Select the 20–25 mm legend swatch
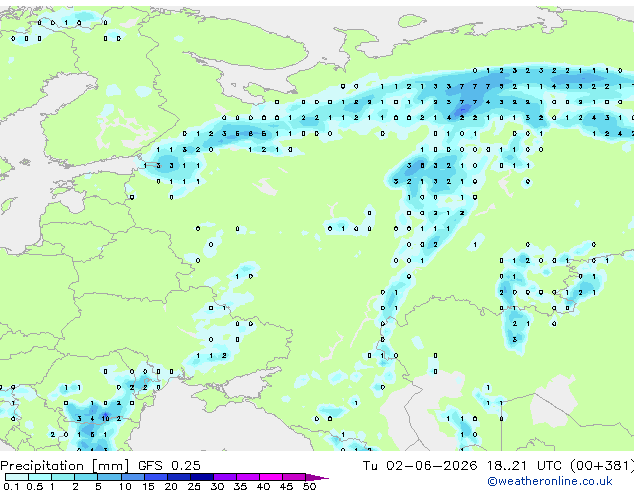 coord(178,477)
